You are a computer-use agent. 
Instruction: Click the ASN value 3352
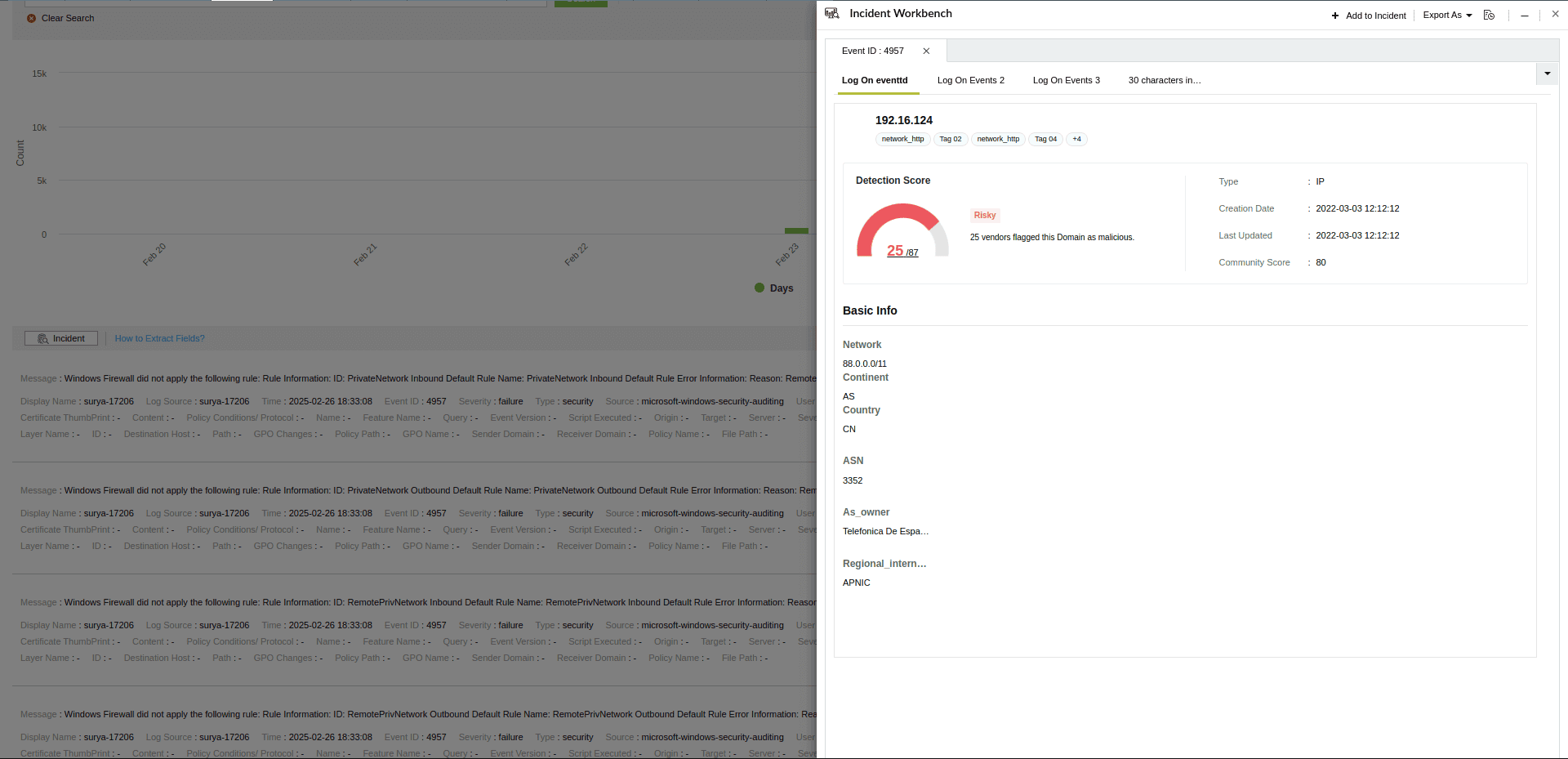(x=853, y=480)
